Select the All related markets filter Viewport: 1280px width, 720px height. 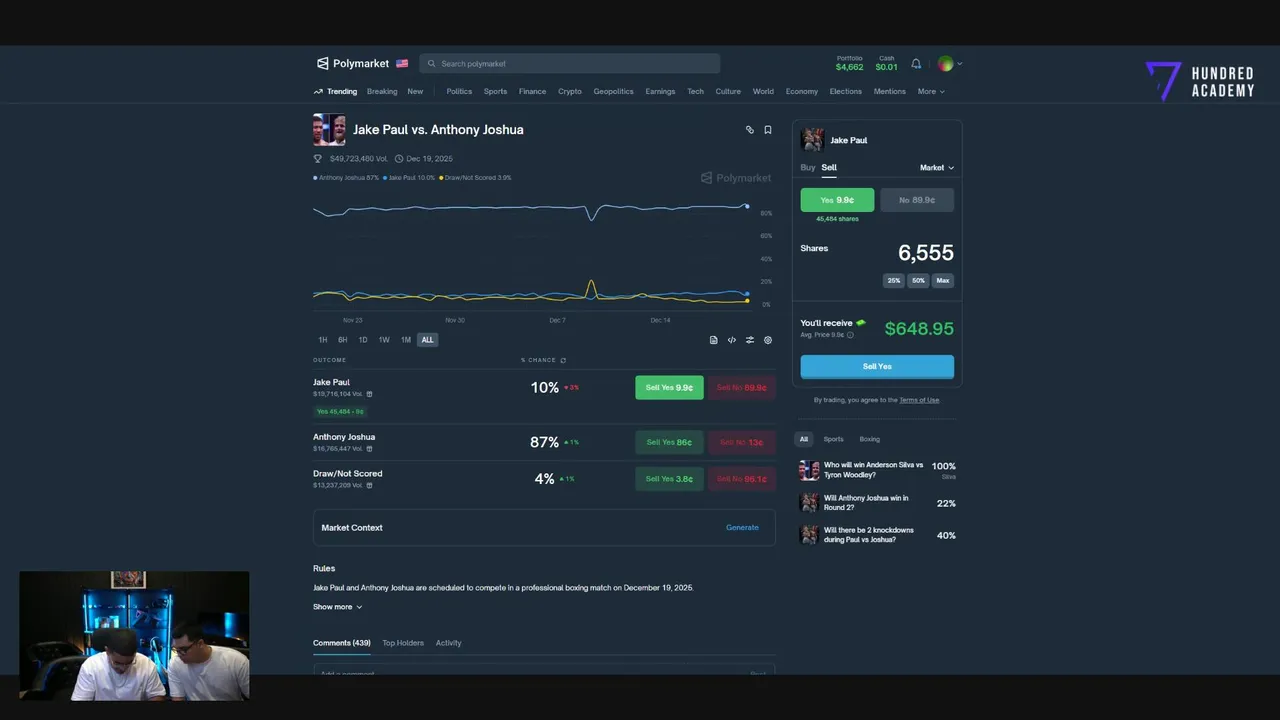(x=803, y=439)
